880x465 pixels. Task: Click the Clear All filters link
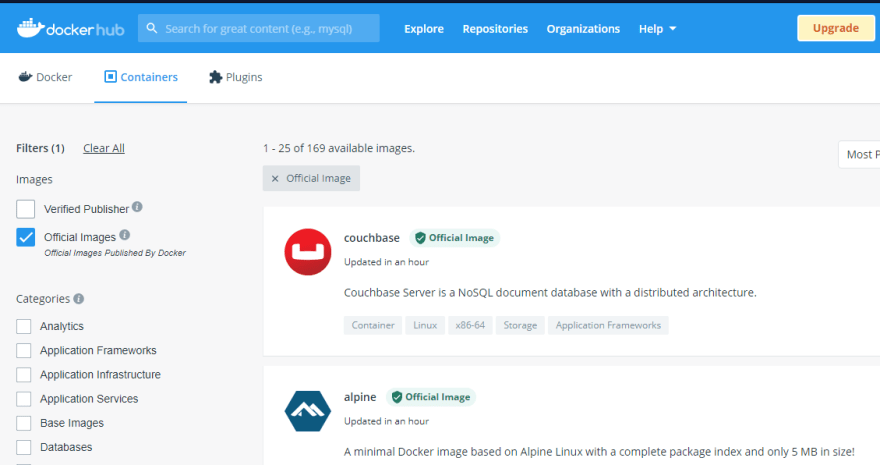104,148
